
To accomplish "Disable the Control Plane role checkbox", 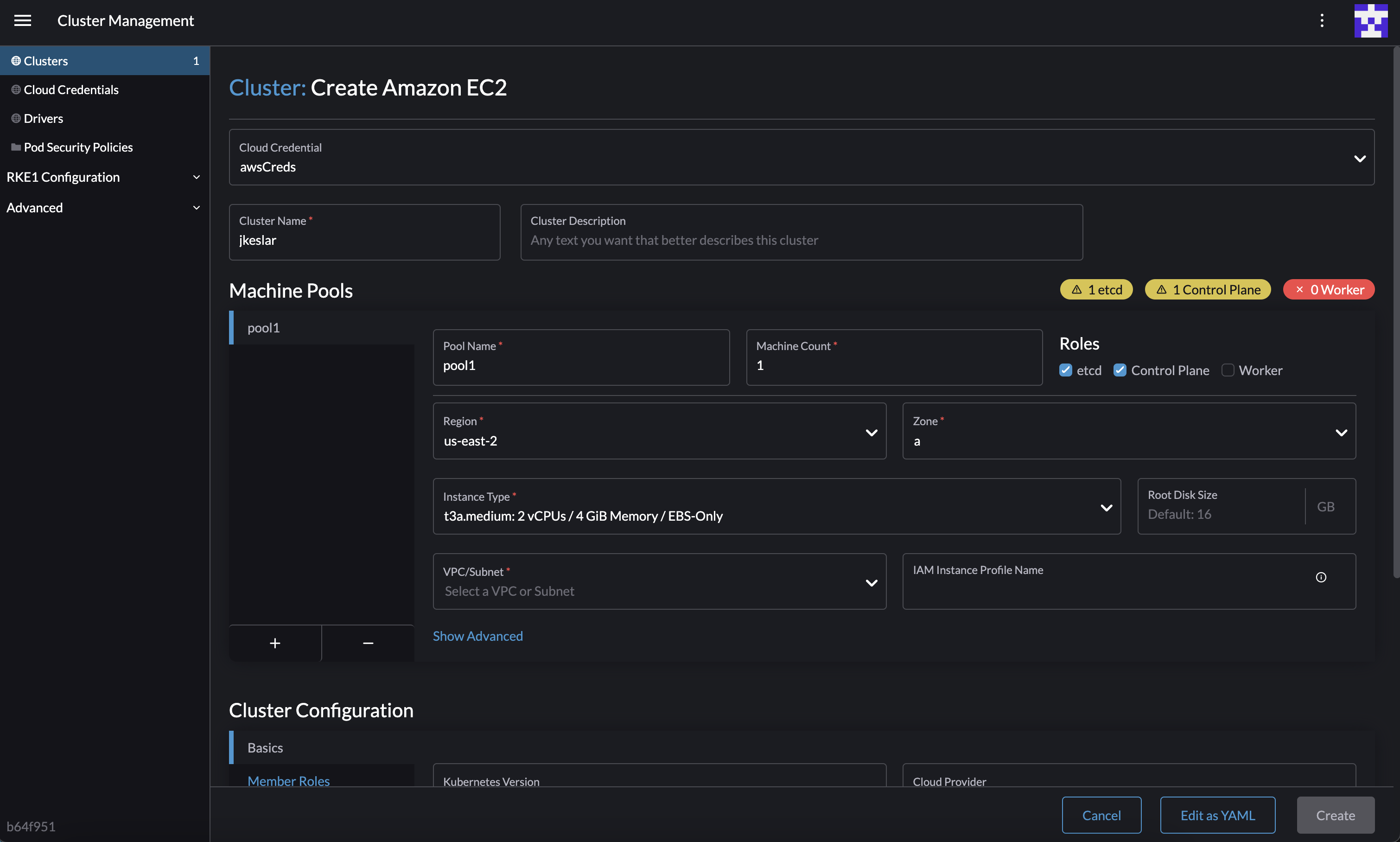I will point(1120,370).
